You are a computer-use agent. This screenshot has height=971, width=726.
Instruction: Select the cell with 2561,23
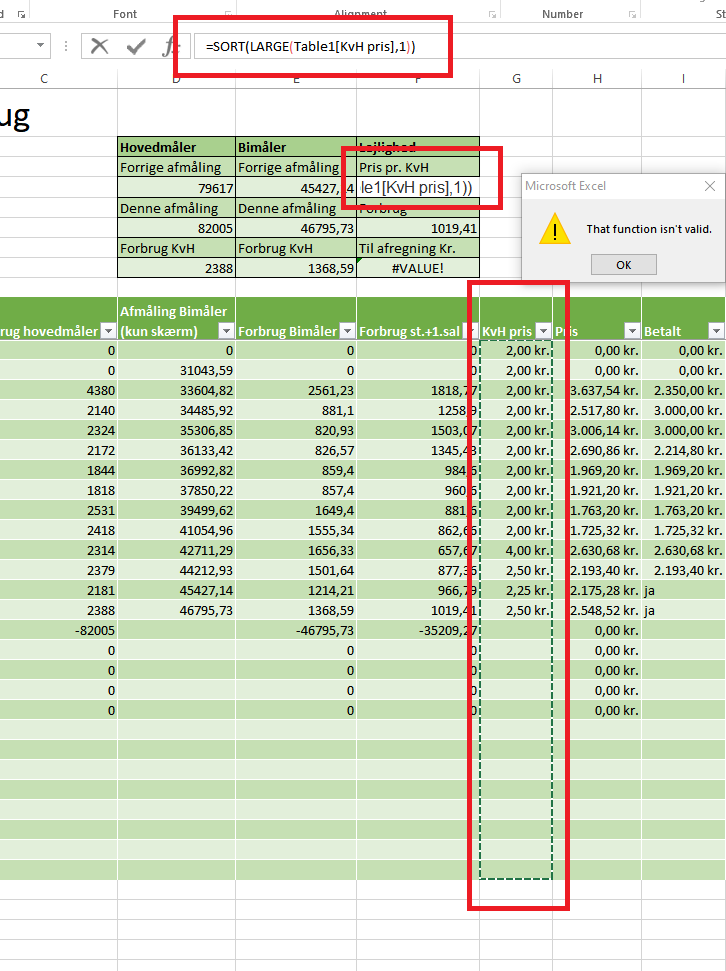coord(296,390)
